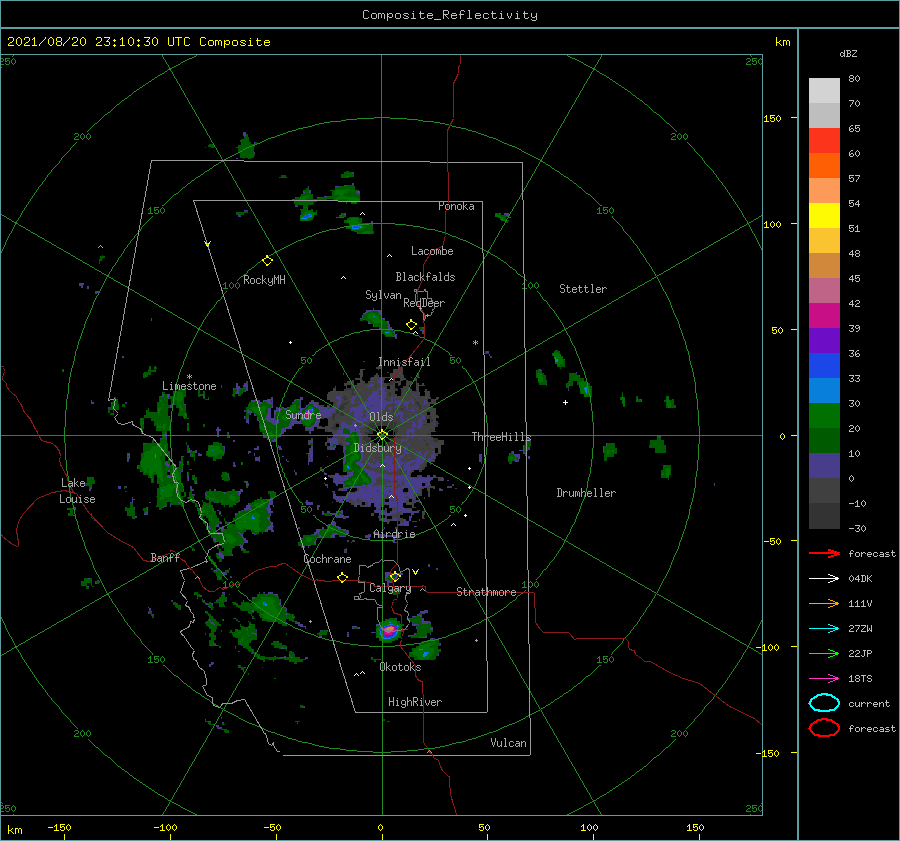Click the Cochrane city label
This screenshot has width=900, height=841.
point(327,559)
